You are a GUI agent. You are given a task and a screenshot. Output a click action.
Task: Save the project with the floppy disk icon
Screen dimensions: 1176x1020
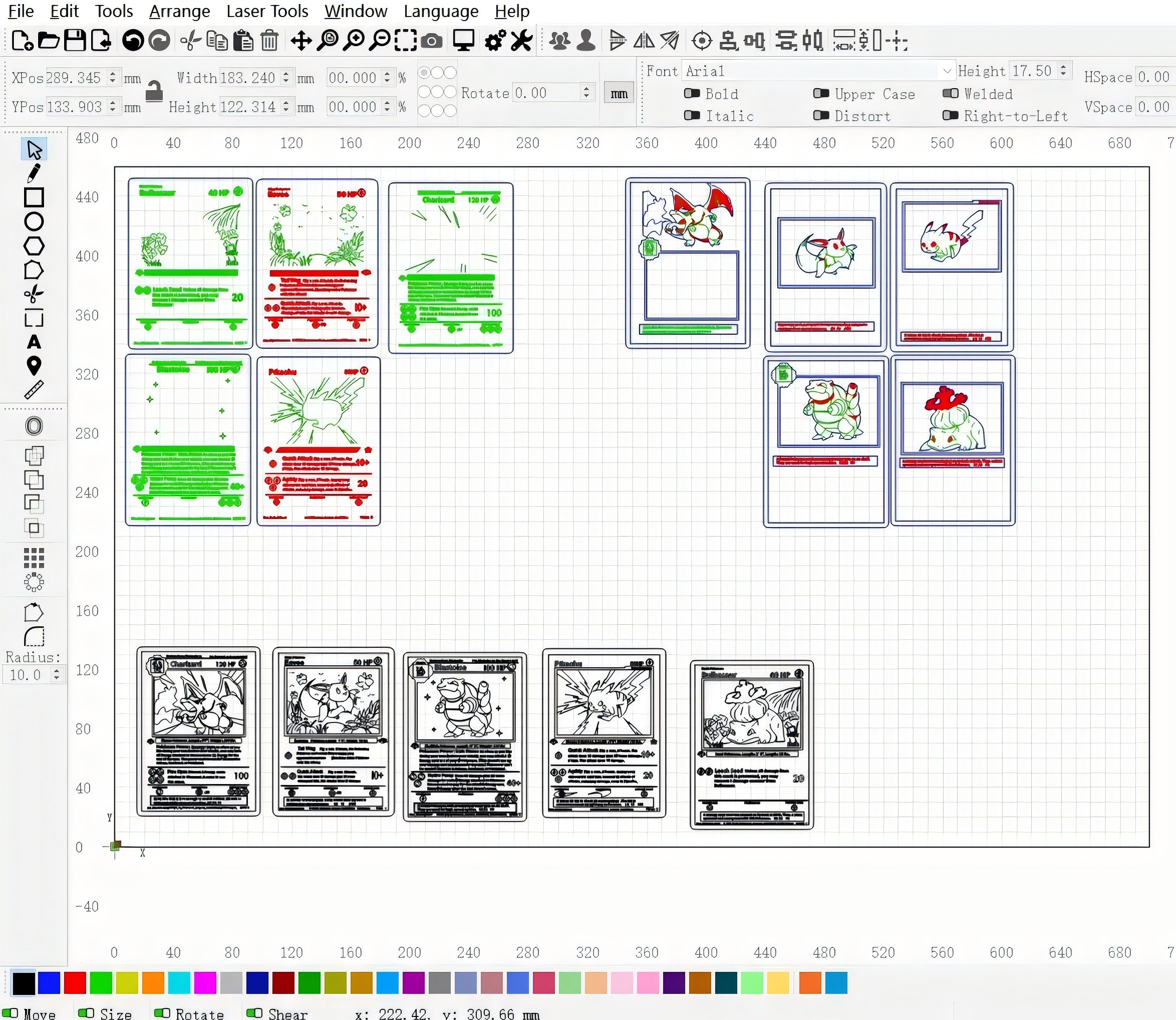coord(75,41)
